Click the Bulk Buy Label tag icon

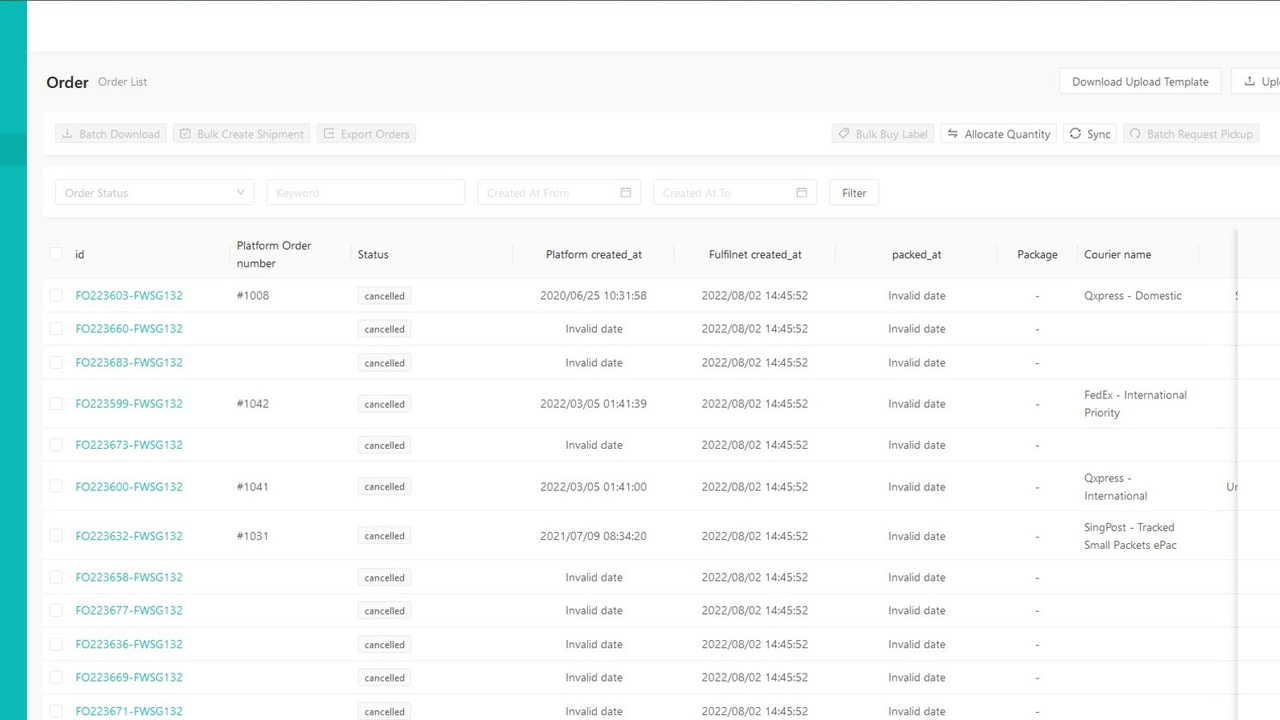(x=845, y=133)
